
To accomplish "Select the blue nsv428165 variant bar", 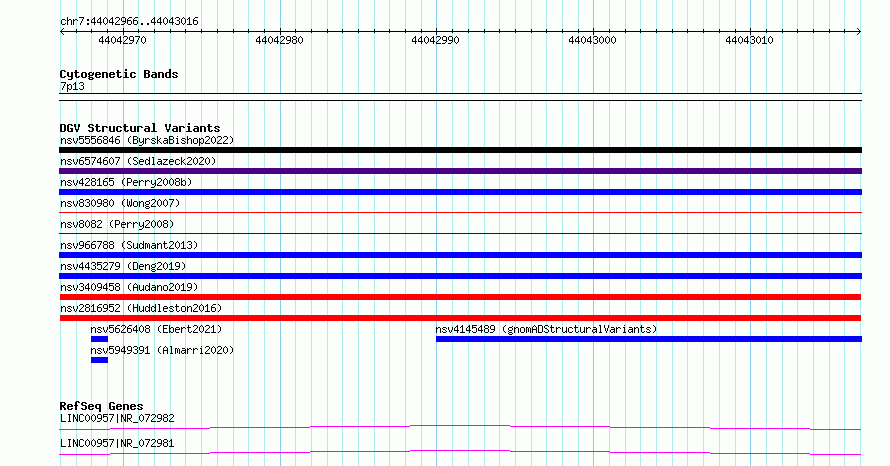I will coord(460,192).
